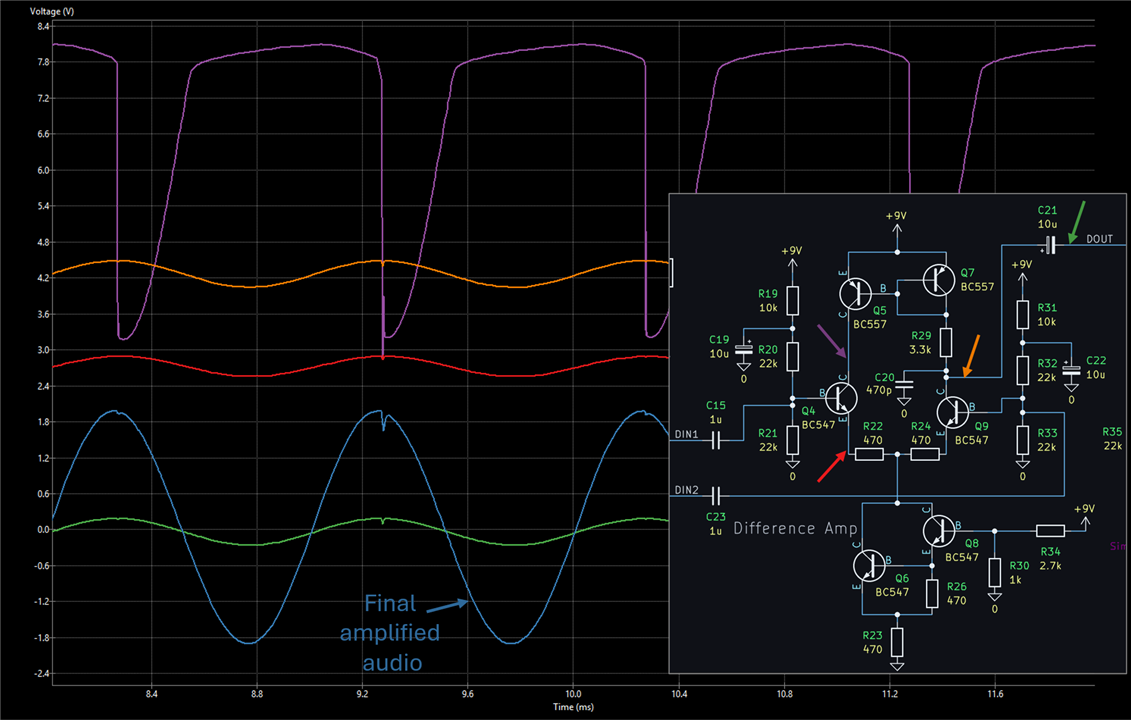Click the Q6 BC547 transistor symbol
Image resolution: width=1131 pixels, height=720 pixels.
869,566
